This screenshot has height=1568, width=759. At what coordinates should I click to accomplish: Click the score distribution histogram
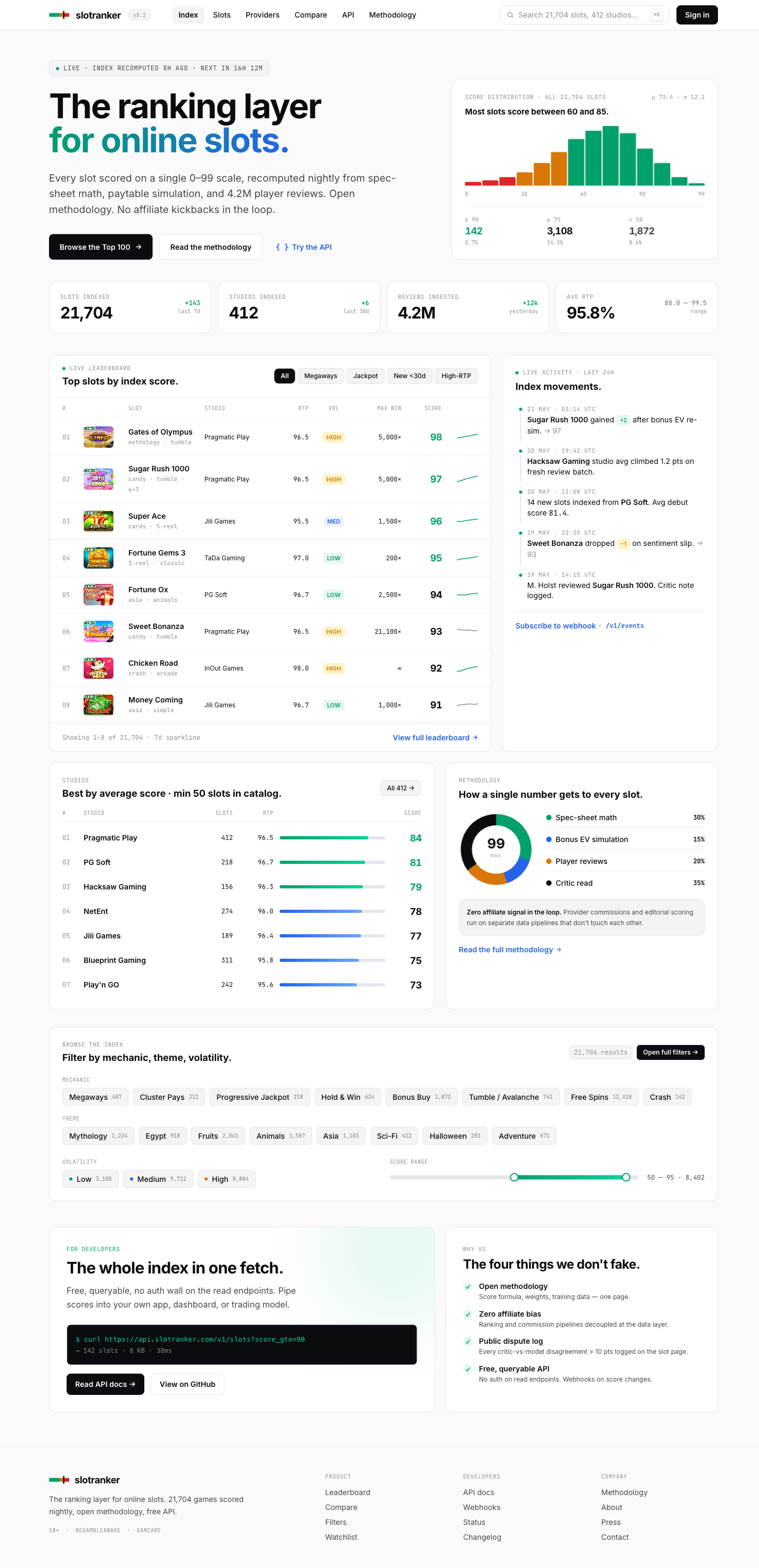point(584,156)
